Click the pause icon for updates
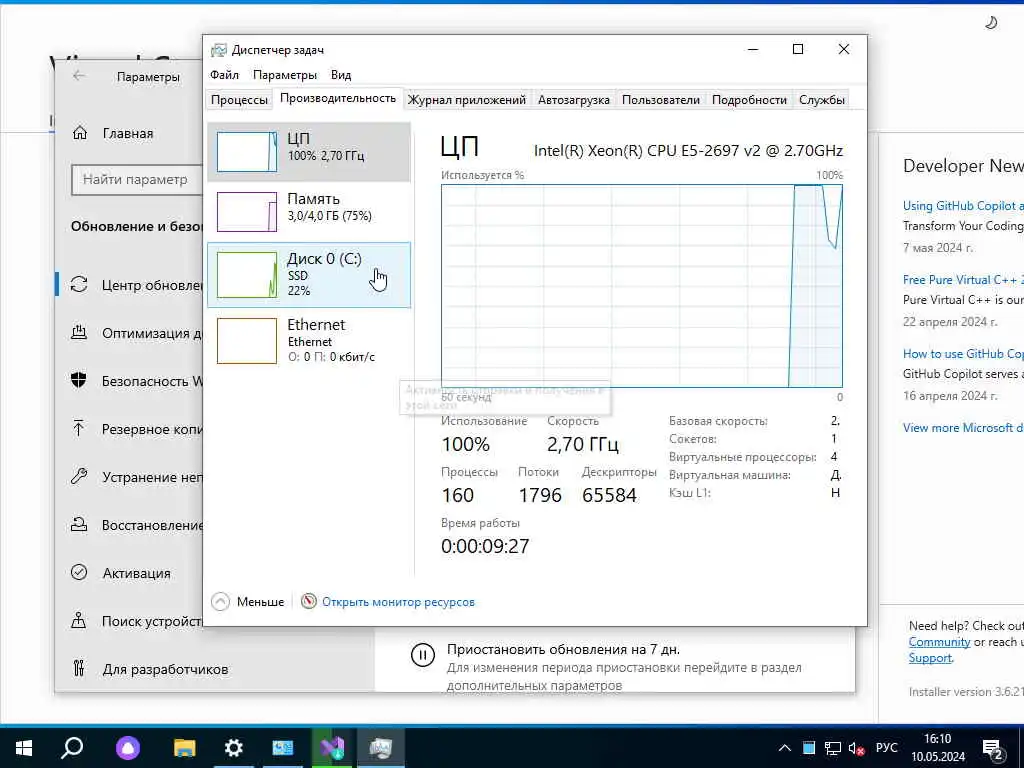 coord(423,655)
